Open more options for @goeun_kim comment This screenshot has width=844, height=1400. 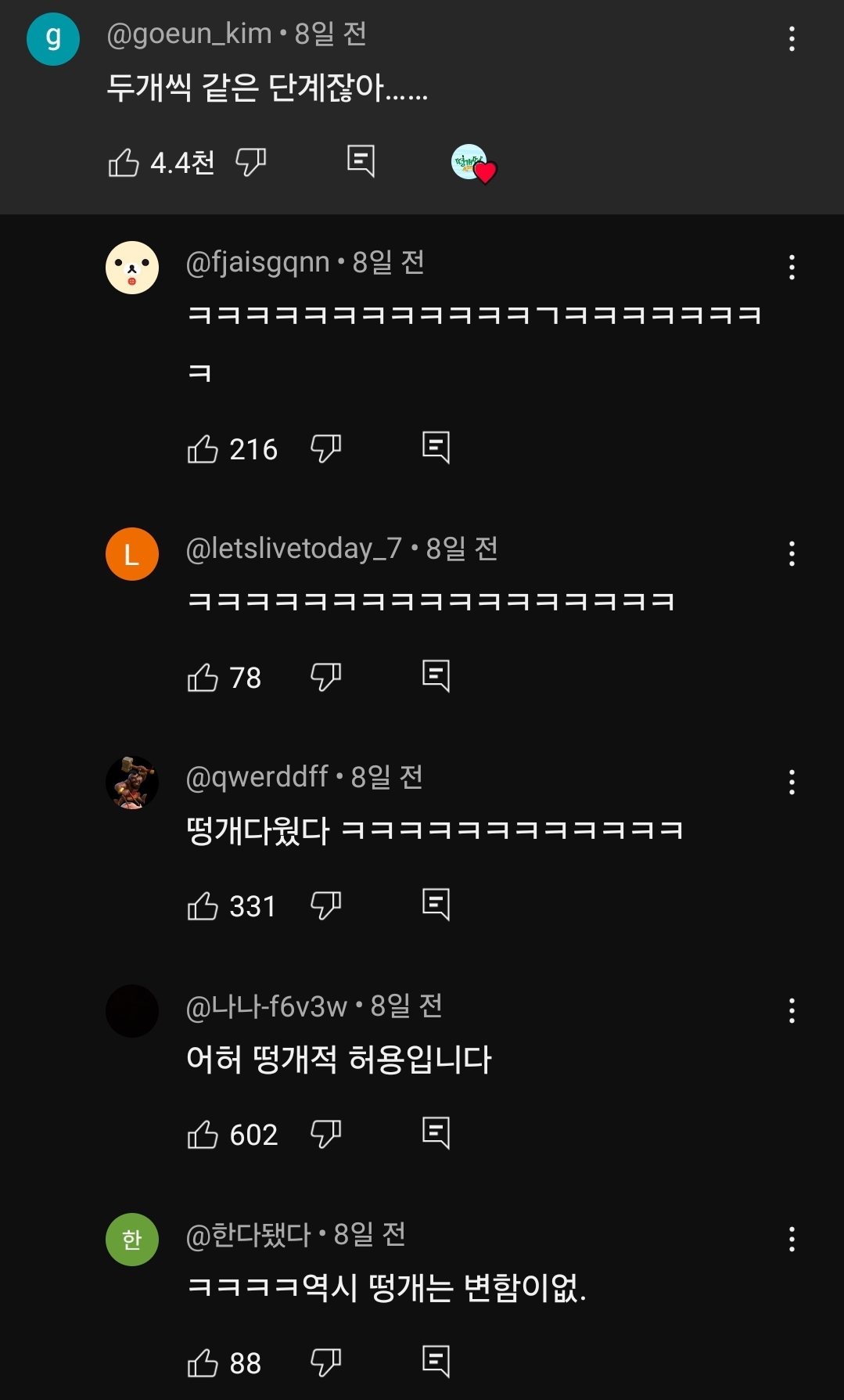point(792,39)
